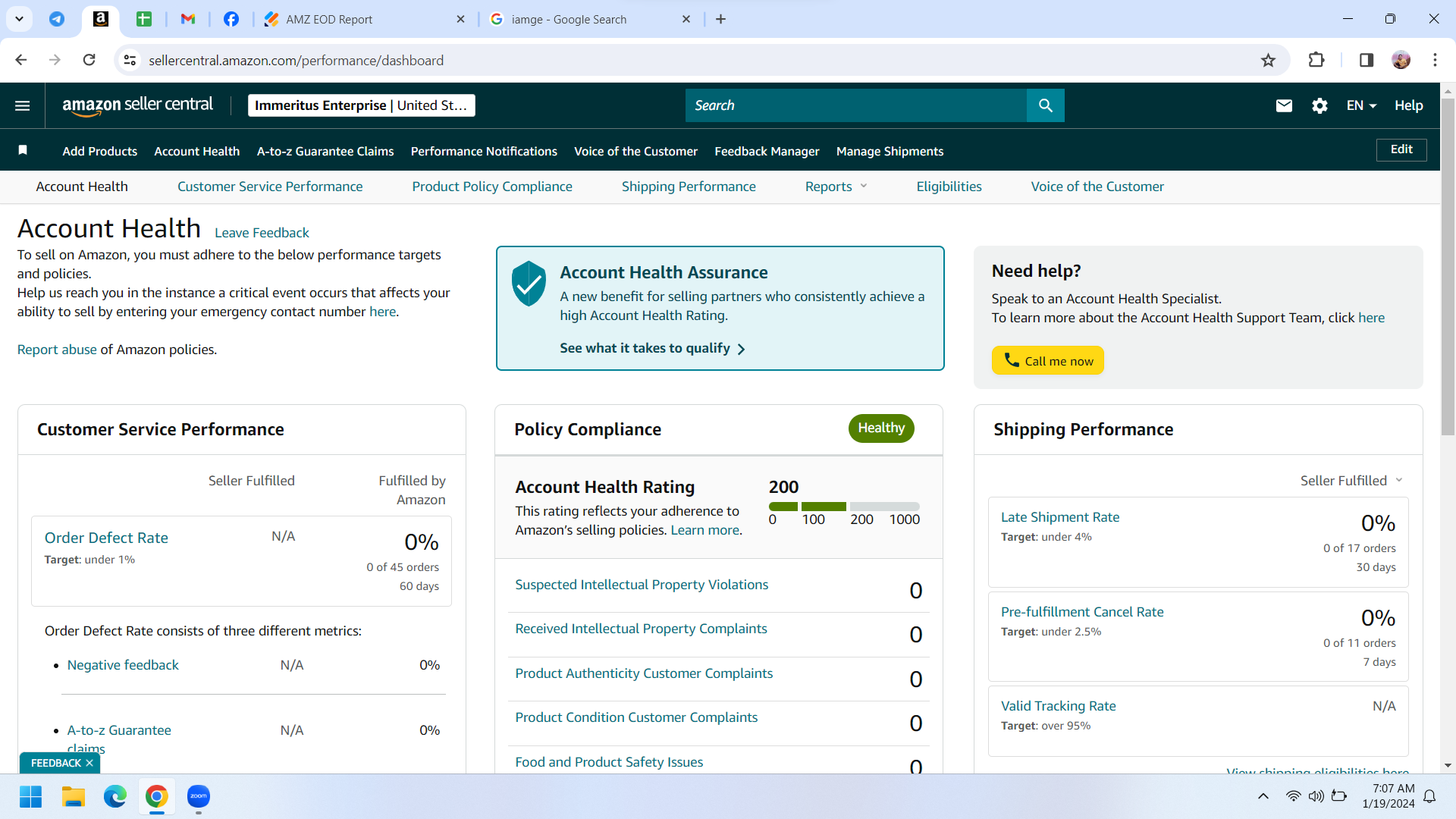Screen dimensions: 1456x819
Task: Open File Explorer from the taskbar
Action: tap(73, 796)
